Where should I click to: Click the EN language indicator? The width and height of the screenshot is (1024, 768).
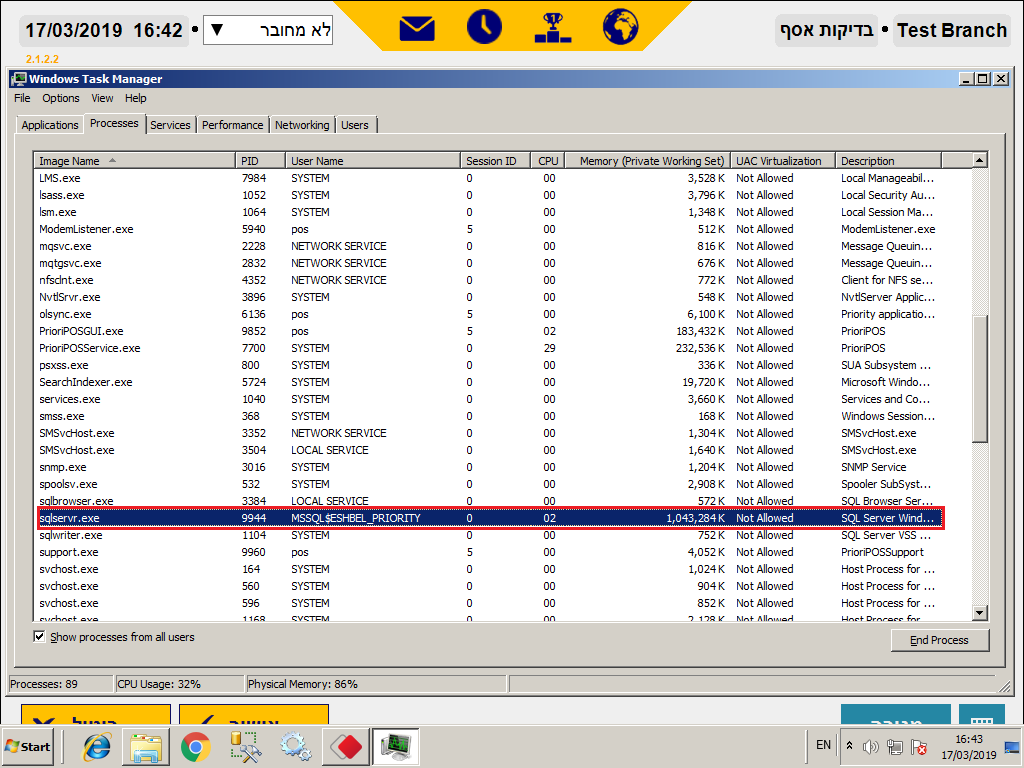(824, 745)
